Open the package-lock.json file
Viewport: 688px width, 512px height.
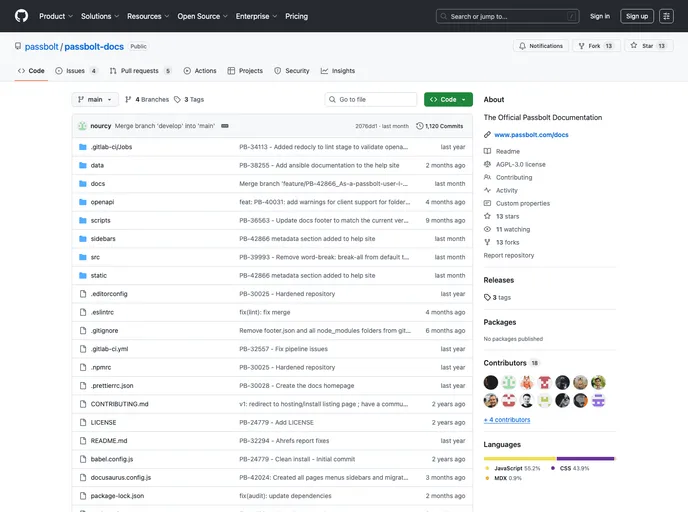117,496
